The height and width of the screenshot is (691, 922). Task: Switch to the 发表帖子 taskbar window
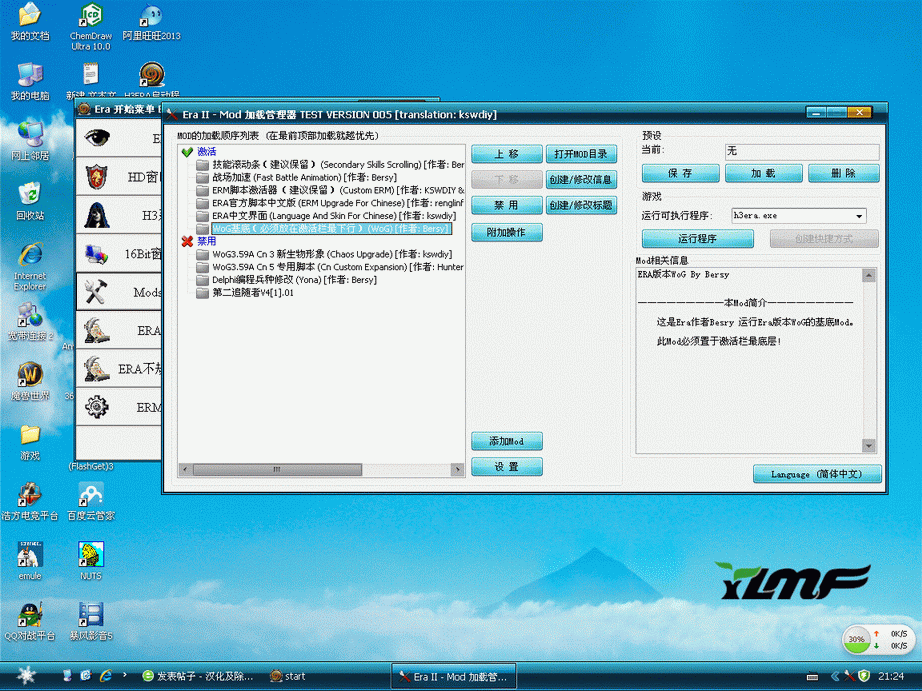pyautogui.click(x=198, y=676)
